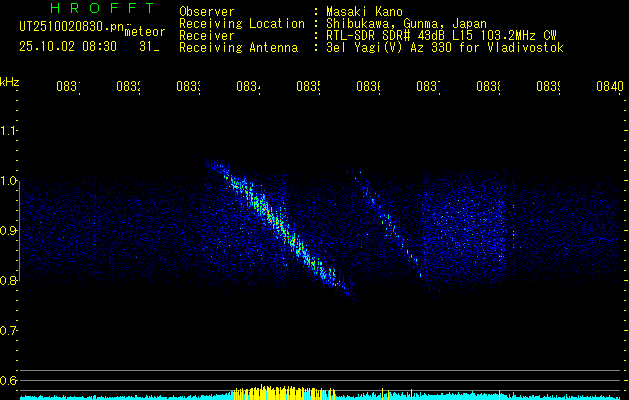Click RTL-SDR receiver description line
The width and height of the screenshot is (629, 400).
[x=441, y=36]
